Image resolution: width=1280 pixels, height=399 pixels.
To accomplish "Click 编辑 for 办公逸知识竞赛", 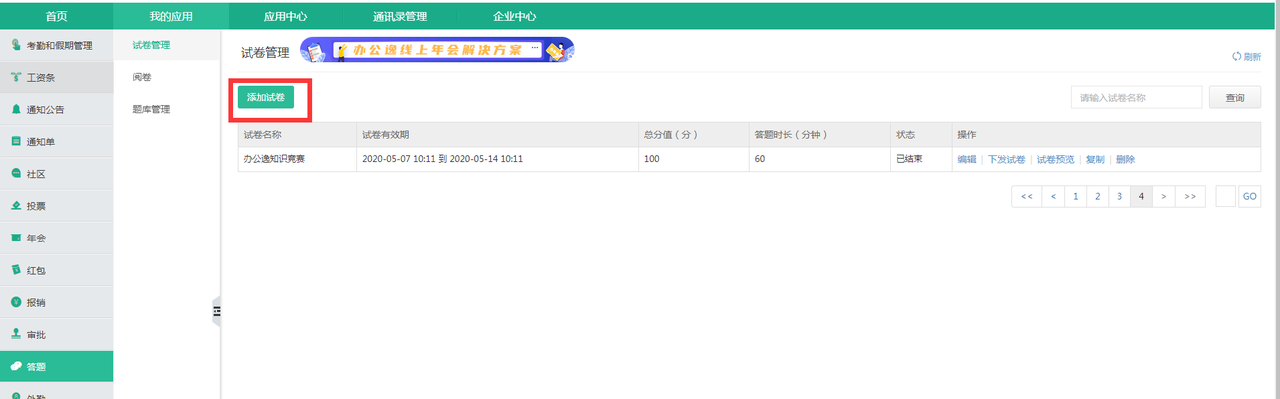I will pyautogui.click(x=966, y=159).
